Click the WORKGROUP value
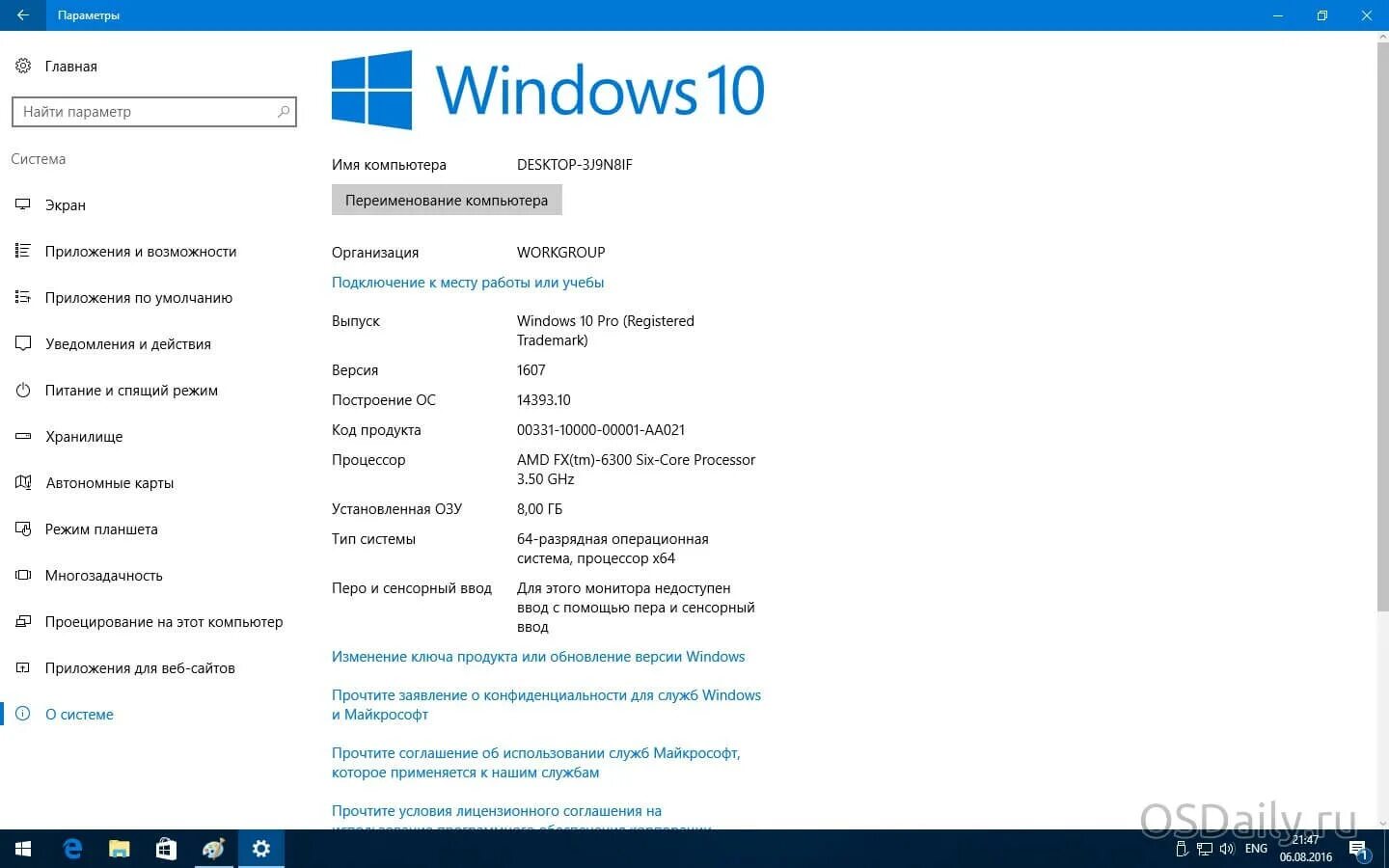This screenshot has height=868, width=1389. [561, 253]
